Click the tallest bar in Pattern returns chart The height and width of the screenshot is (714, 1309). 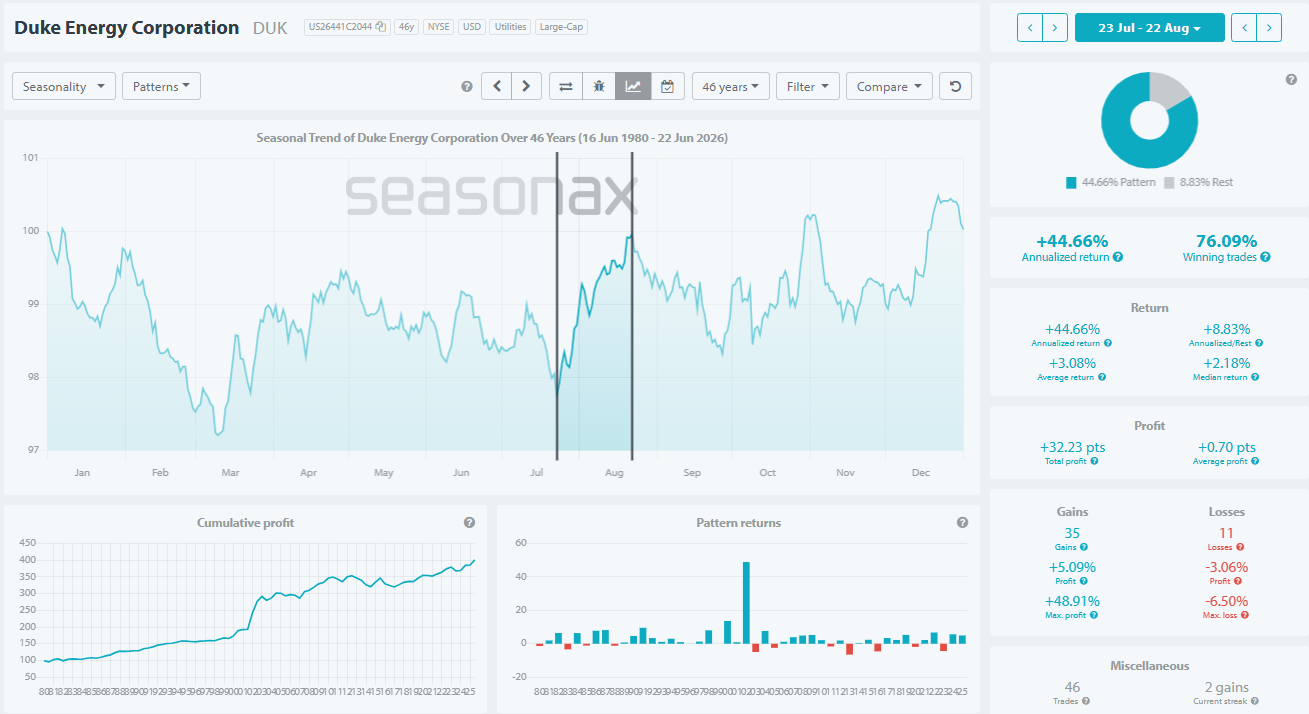(x=746, y=602)
